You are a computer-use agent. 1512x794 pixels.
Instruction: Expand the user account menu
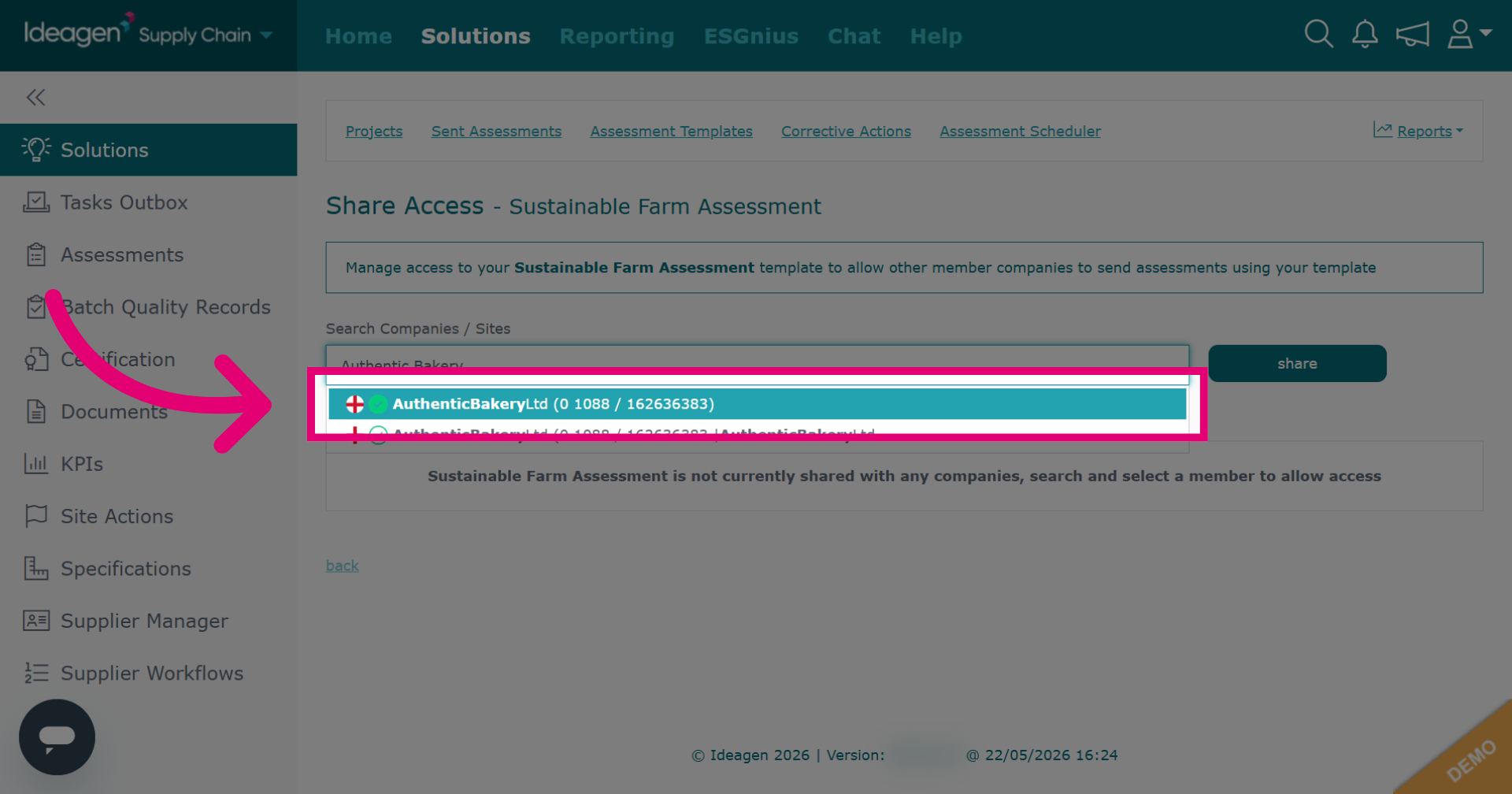click(1469, 35)
